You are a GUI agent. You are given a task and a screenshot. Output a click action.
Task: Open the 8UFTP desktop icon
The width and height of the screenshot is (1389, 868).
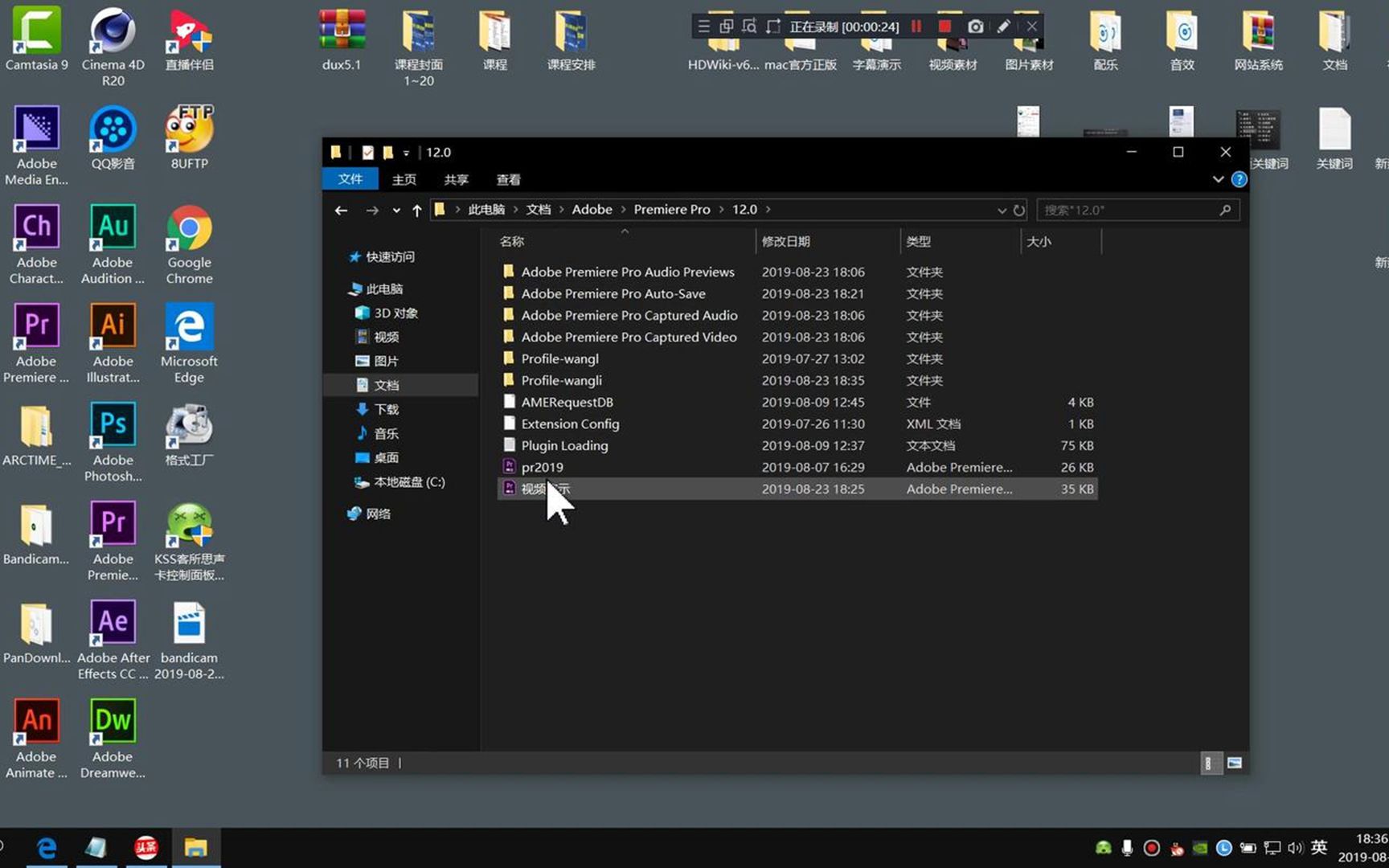[189, 137]
